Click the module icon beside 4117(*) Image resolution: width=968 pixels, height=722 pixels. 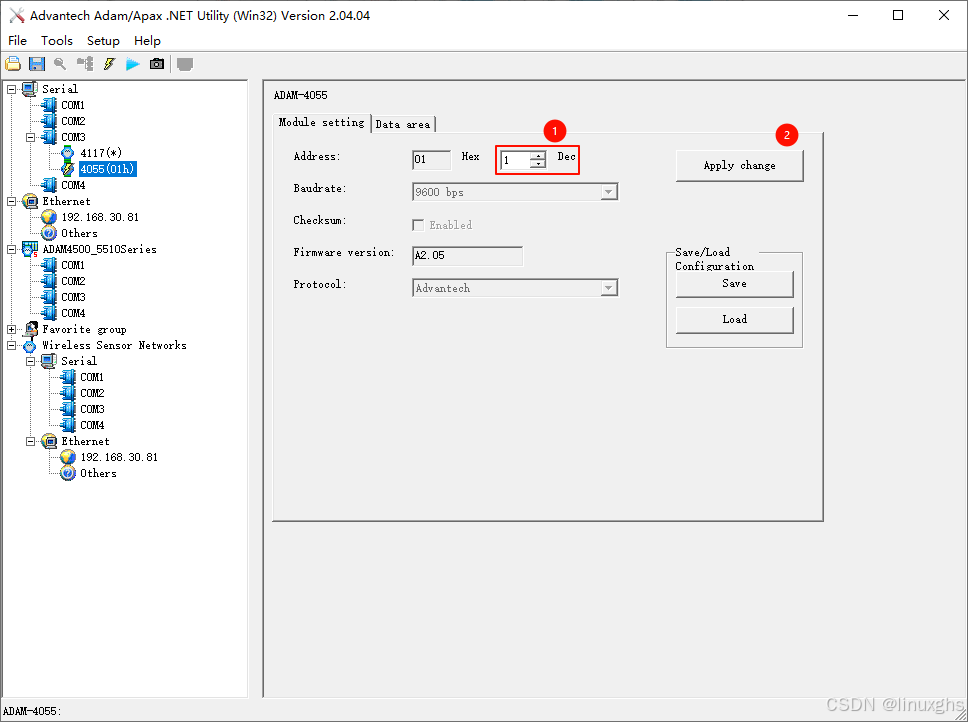[68, 152]
